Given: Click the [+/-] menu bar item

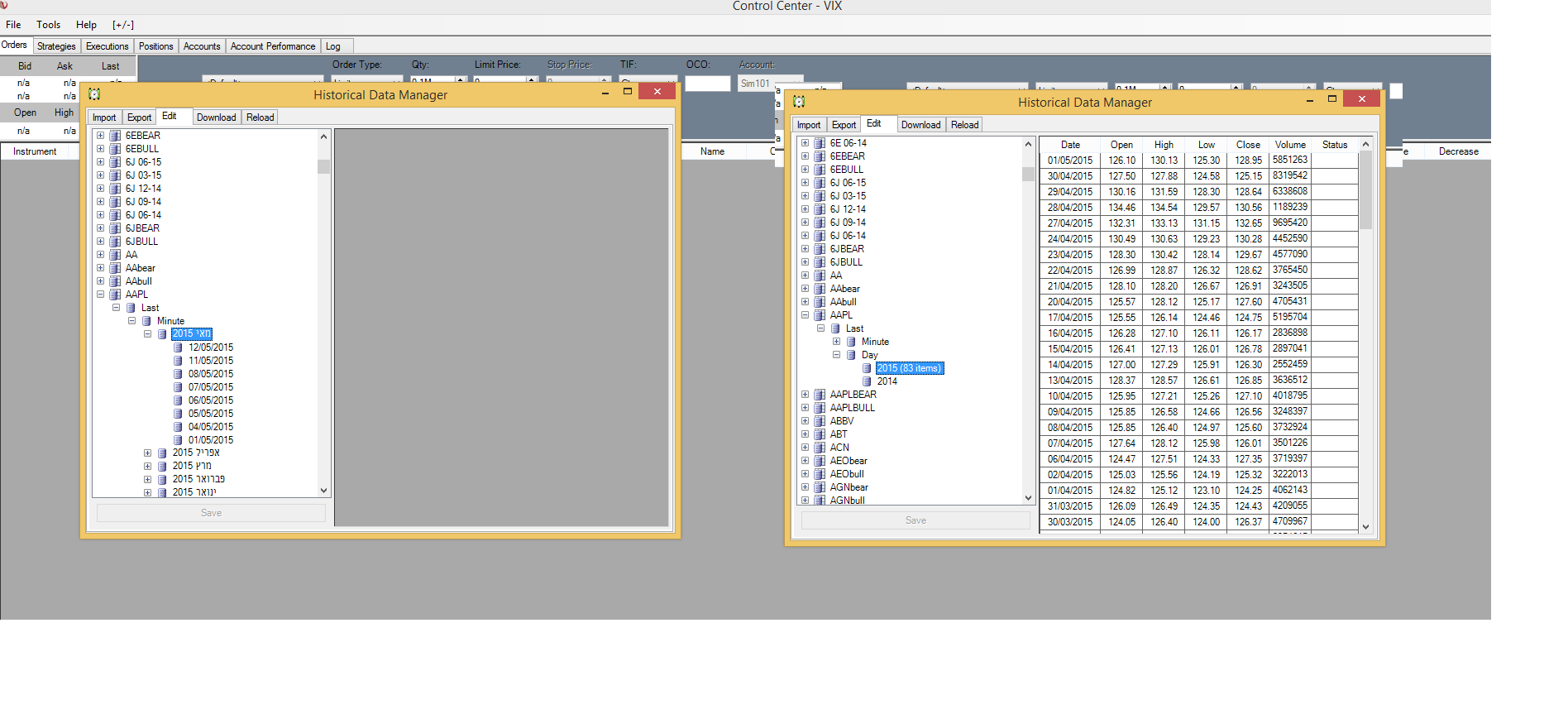Looking at the screenshot, I should tap(123, 25).
